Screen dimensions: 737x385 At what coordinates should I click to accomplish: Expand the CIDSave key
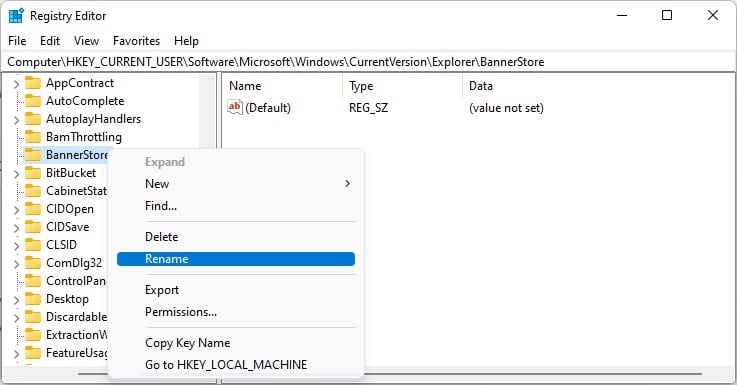click(16, 228)
